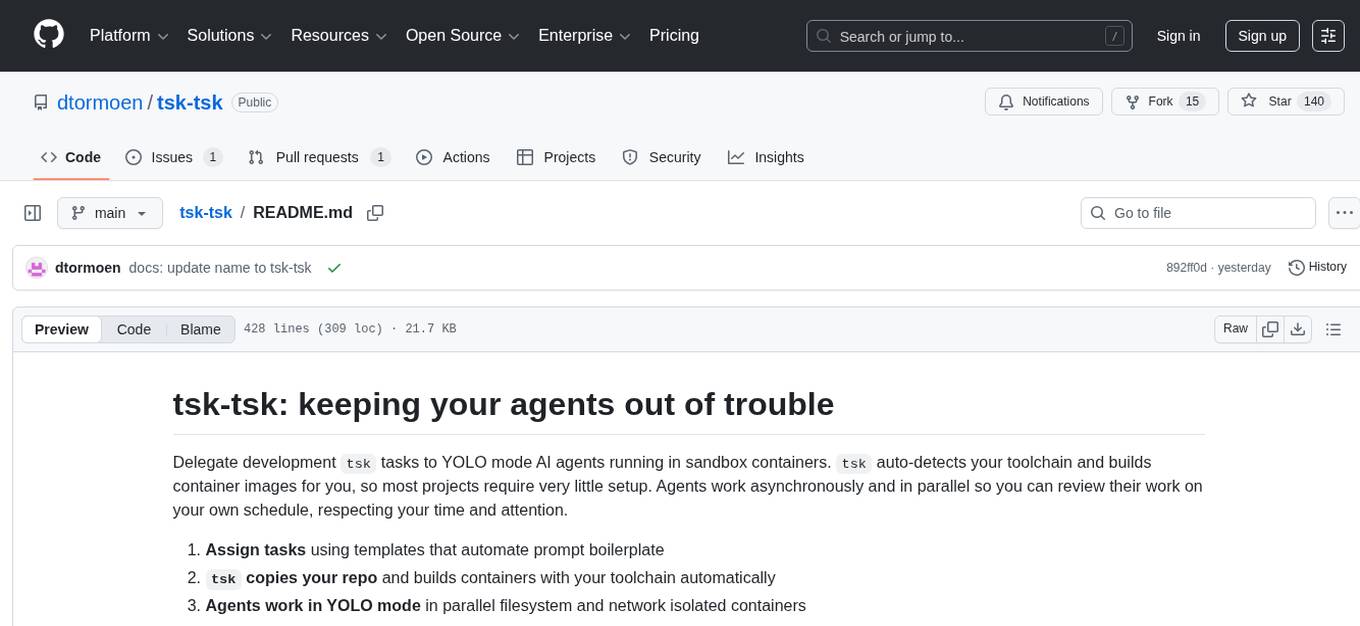The width and height of the screenshot is (1360, 626).
Task: Switch to the Blame view
Action: click(x=200, y=329)
